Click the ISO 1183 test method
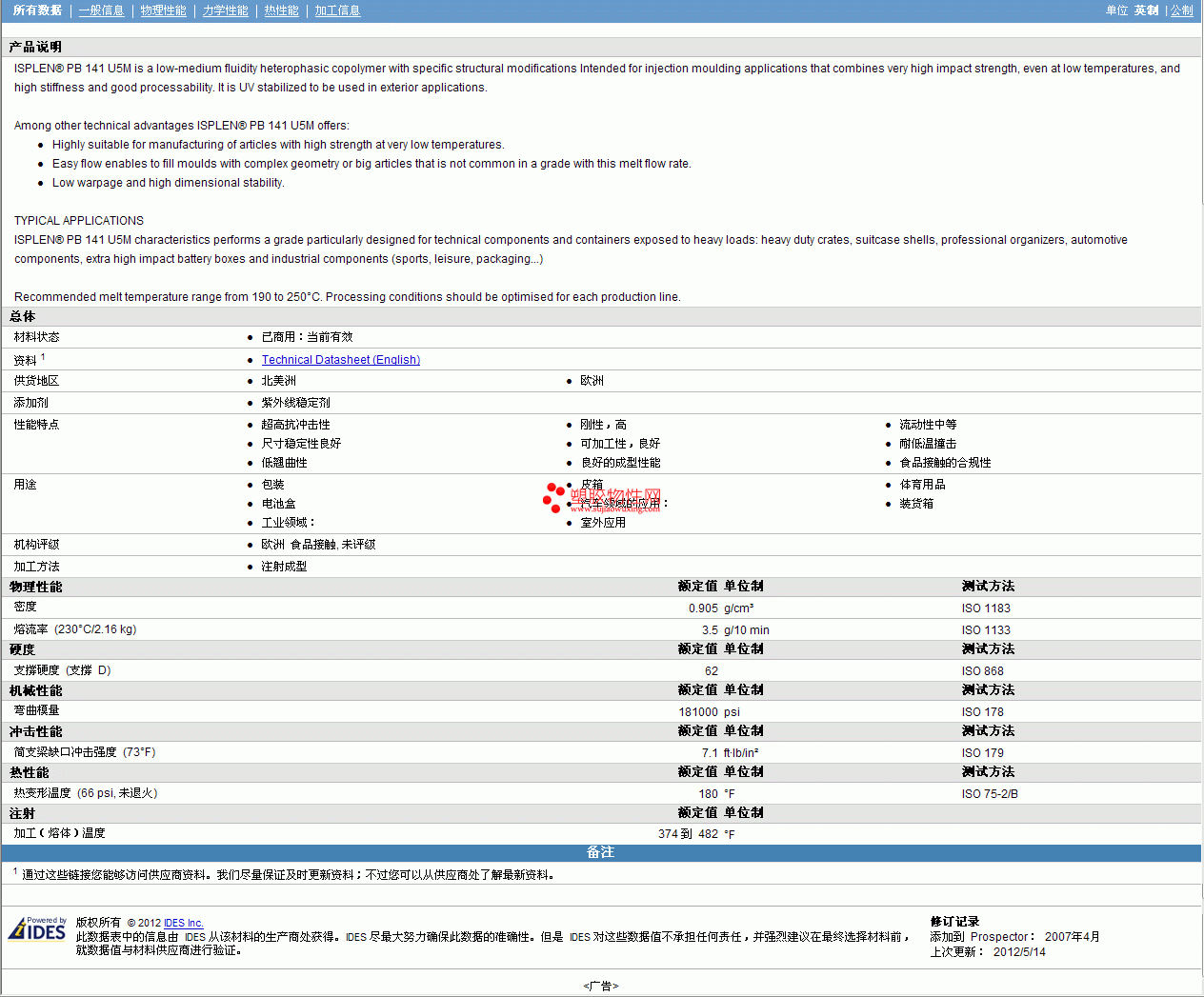Viewport: 1204px width, 997px height. (x=986, y=608)
